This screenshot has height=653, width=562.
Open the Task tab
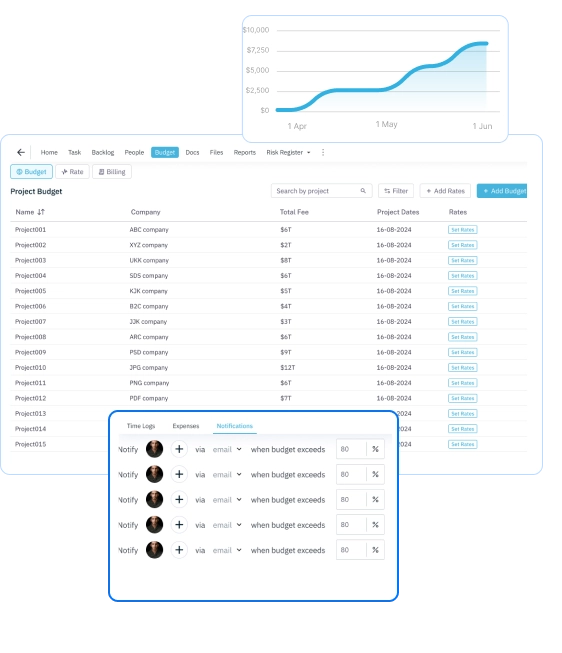click(x=75, y=152)
